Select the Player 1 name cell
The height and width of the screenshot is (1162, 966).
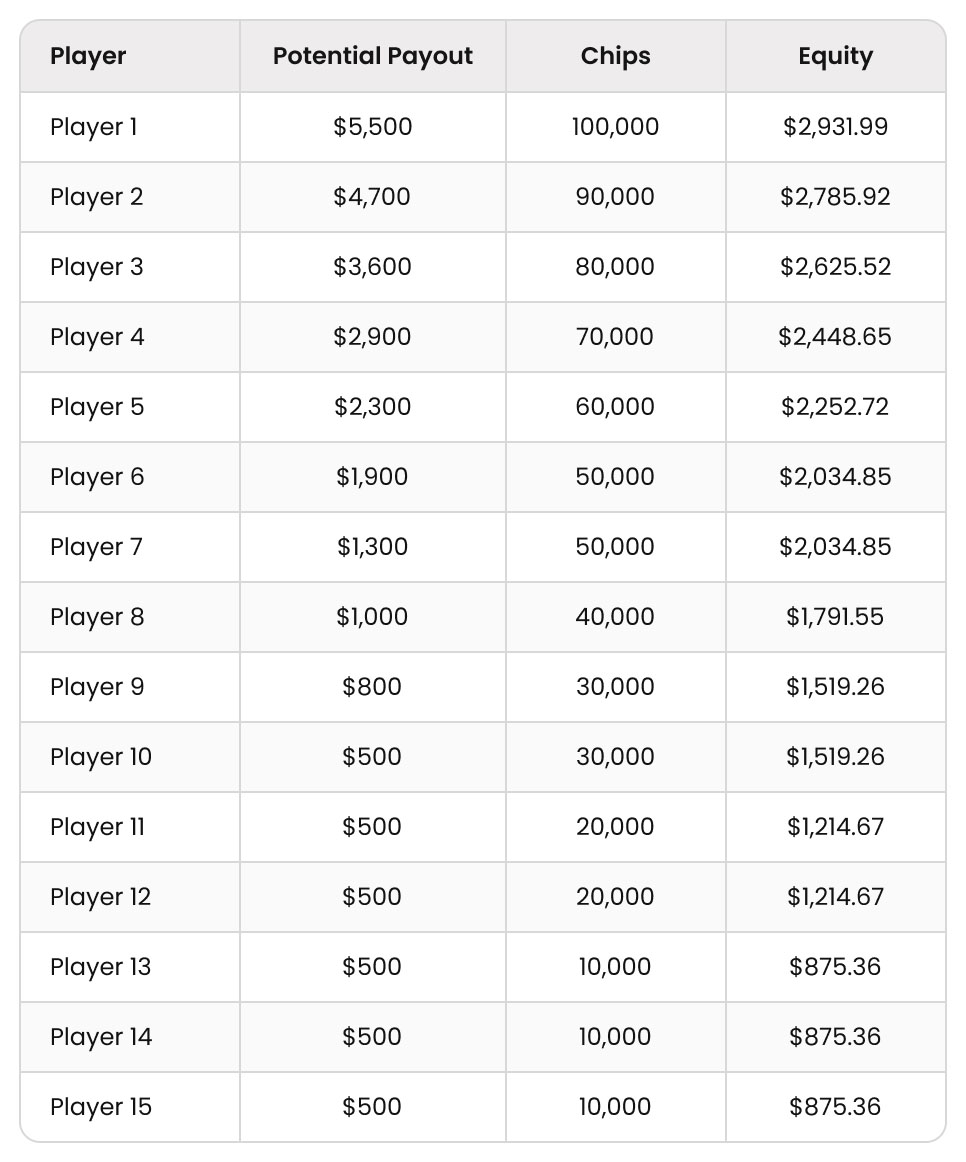pyautogui.click(x=94, y=127)
